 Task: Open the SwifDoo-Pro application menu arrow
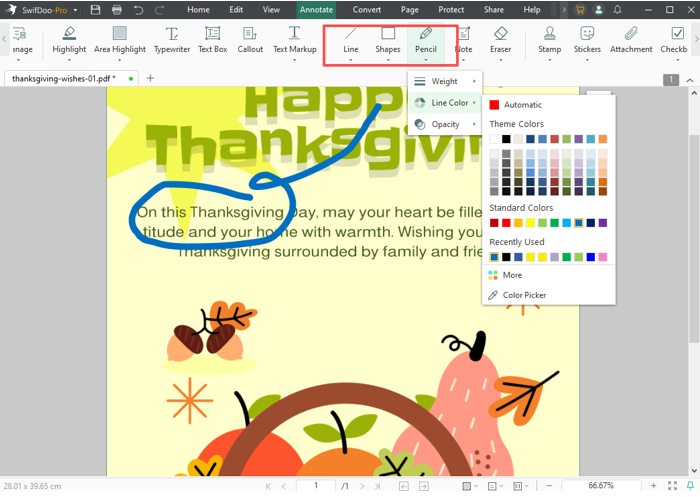tap(75, 10)
